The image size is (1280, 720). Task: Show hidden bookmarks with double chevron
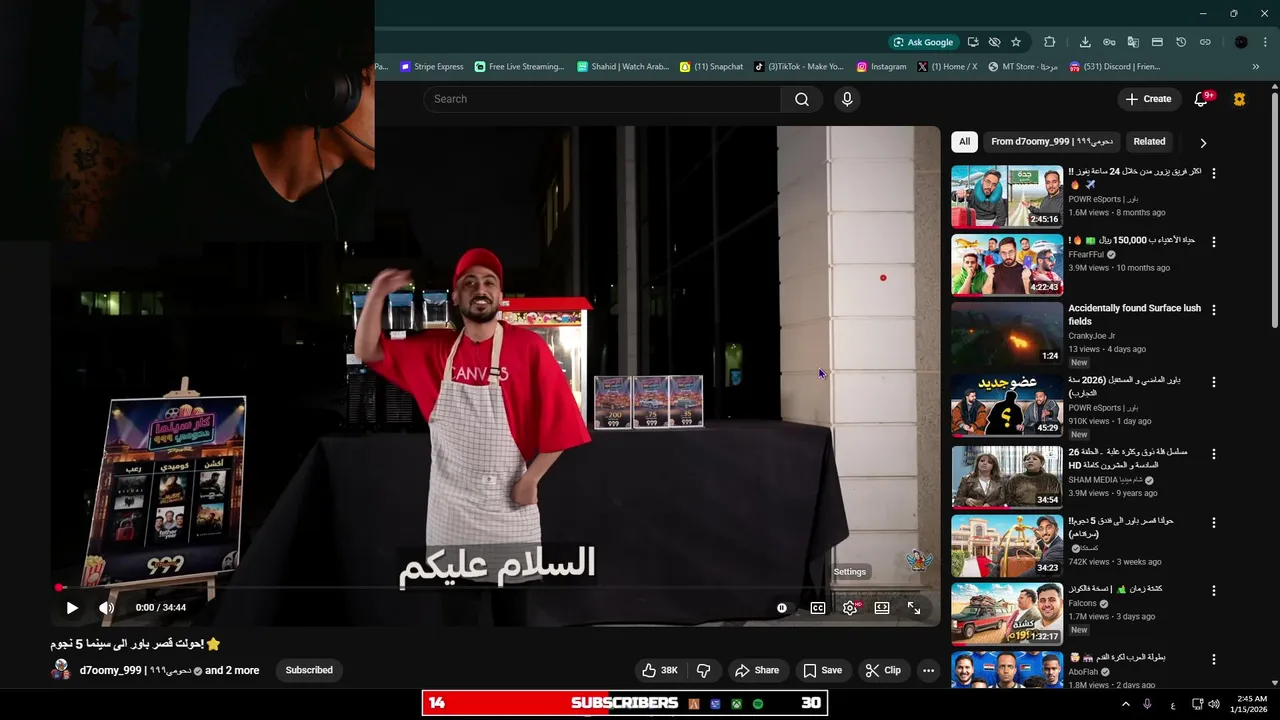point(1256,67)
